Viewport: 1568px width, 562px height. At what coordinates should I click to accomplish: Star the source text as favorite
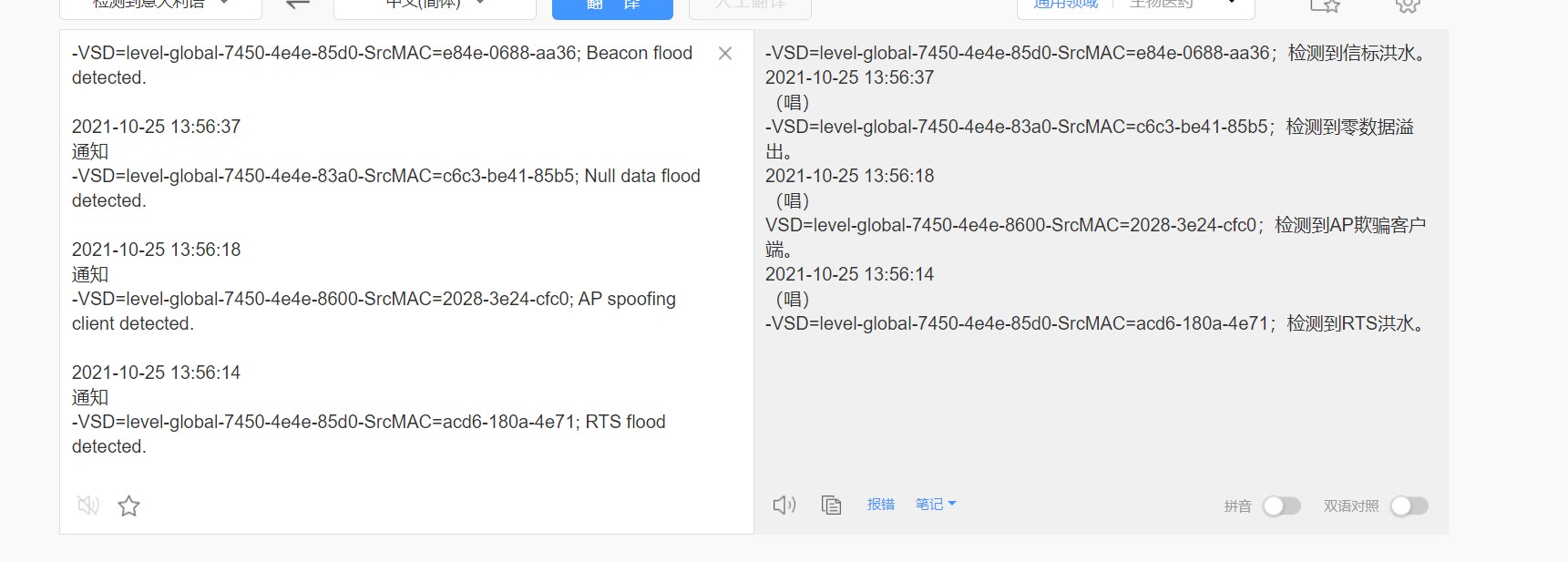click(129, 506)
